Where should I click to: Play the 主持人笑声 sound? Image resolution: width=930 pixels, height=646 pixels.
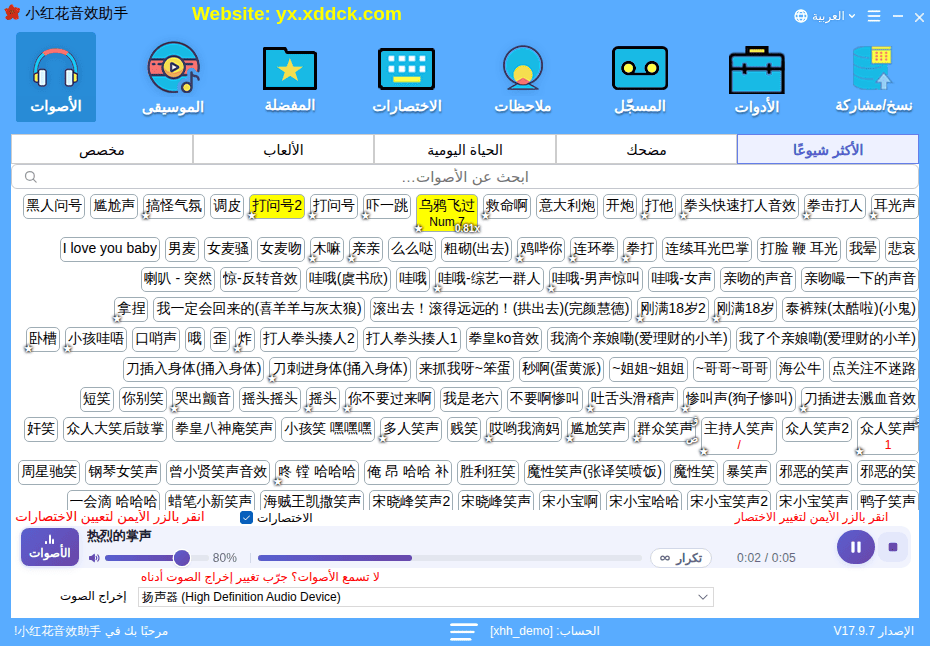pyautogui.click(x=738, y=435)
